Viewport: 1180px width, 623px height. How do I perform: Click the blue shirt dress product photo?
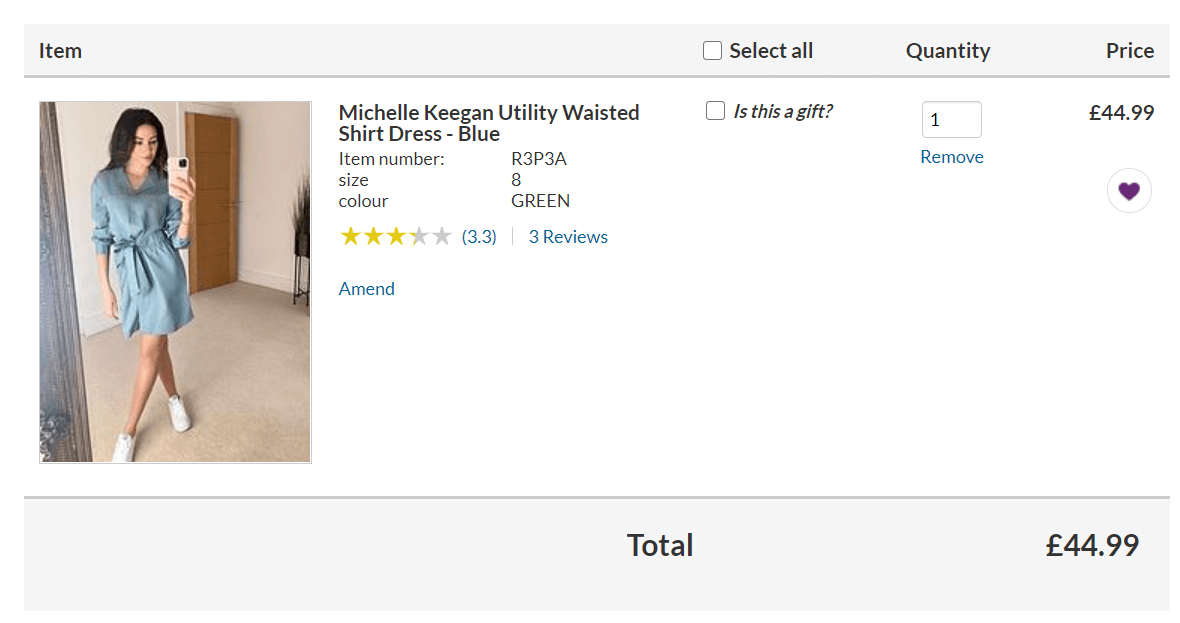point(175,282)
